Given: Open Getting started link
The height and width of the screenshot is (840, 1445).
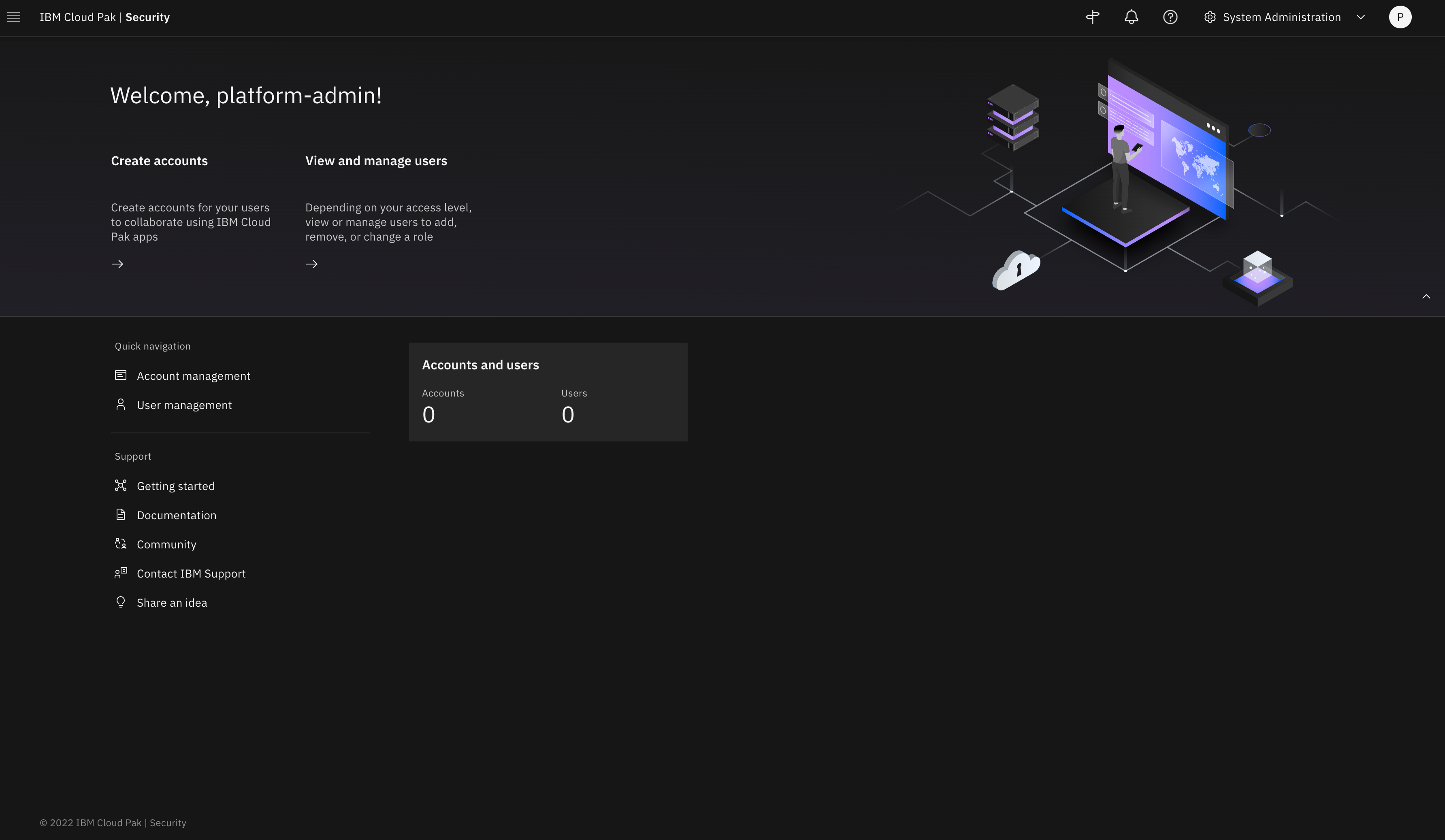Looking at the screenshot, I should pyautogui.click(x=176, y=486).
